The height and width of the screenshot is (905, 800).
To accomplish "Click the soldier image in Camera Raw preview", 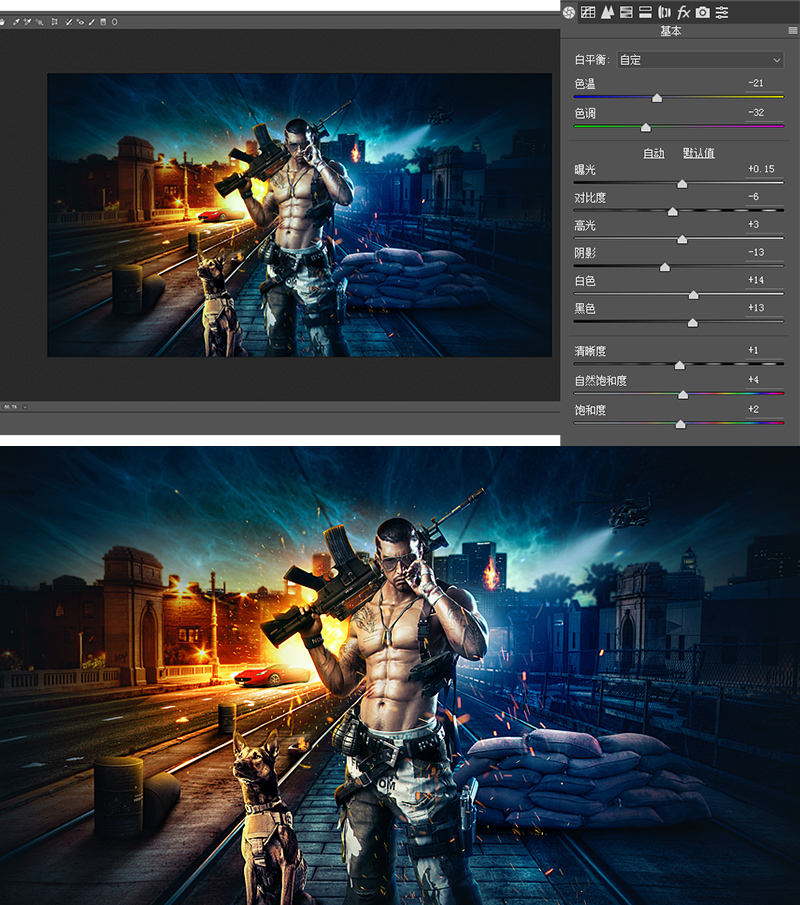I will [300, 215].
